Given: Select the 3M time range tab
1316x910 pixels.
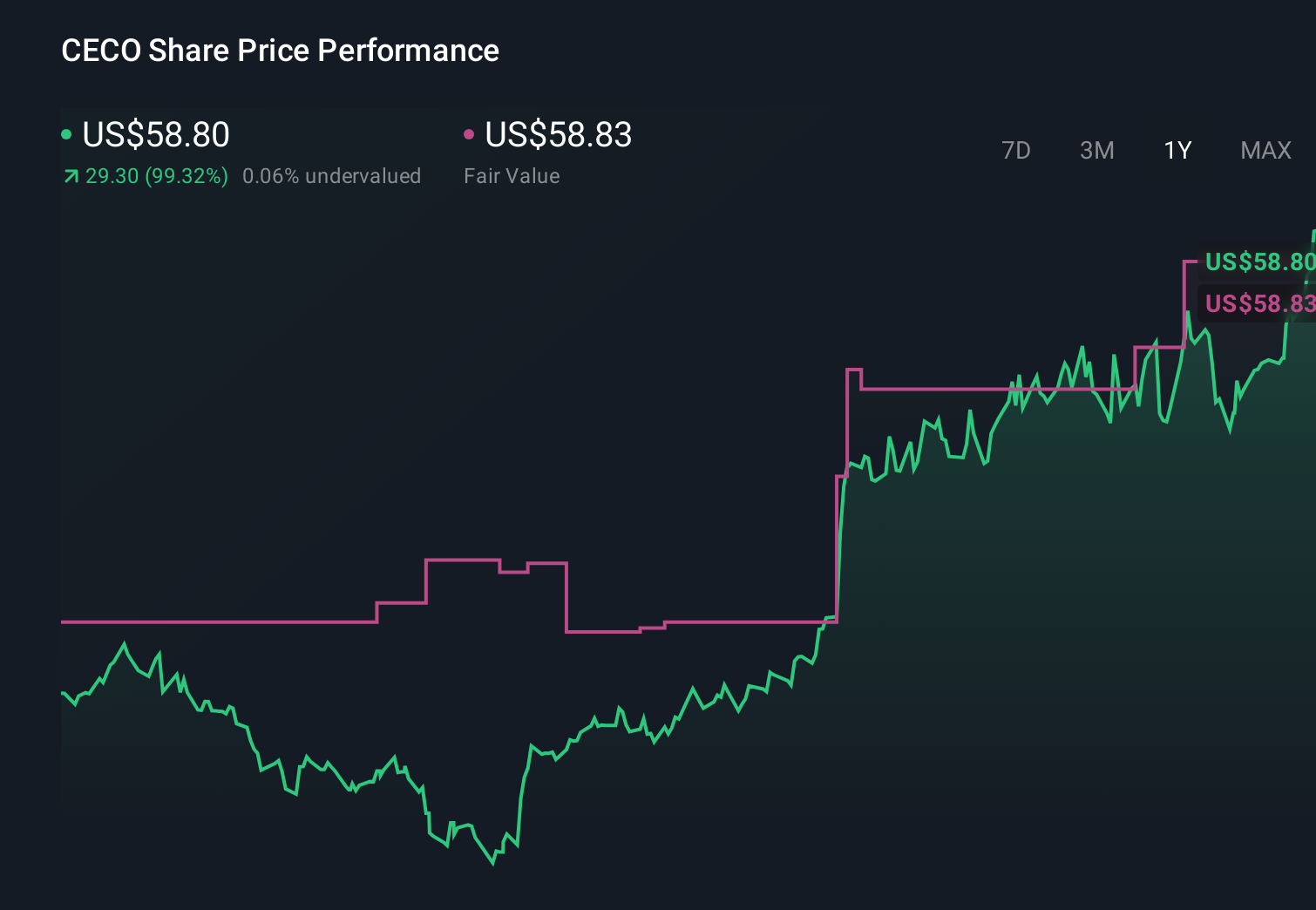Looking at the screenshot, I should pyautogui.click(x=1096, y=150).
